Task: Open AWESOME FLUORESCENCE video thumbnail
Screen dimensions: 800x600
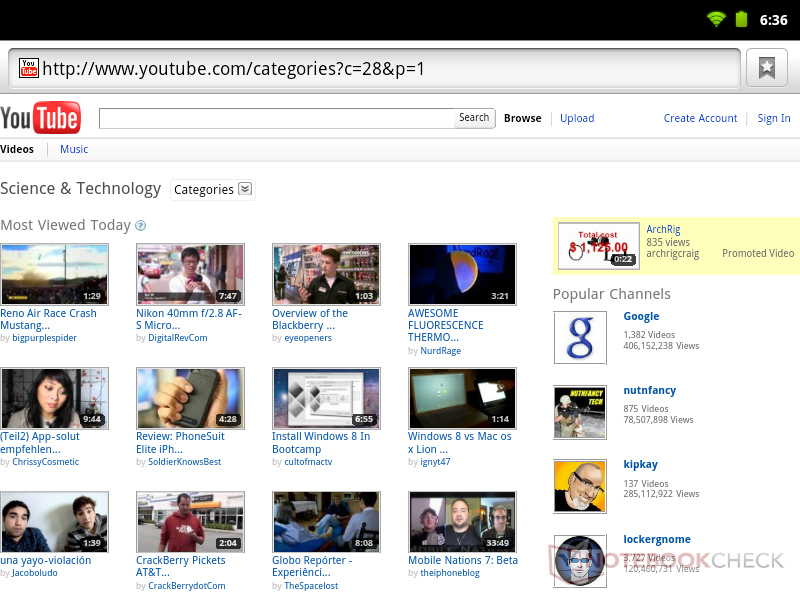Action: pyautogui.click(x=462, y=274)
